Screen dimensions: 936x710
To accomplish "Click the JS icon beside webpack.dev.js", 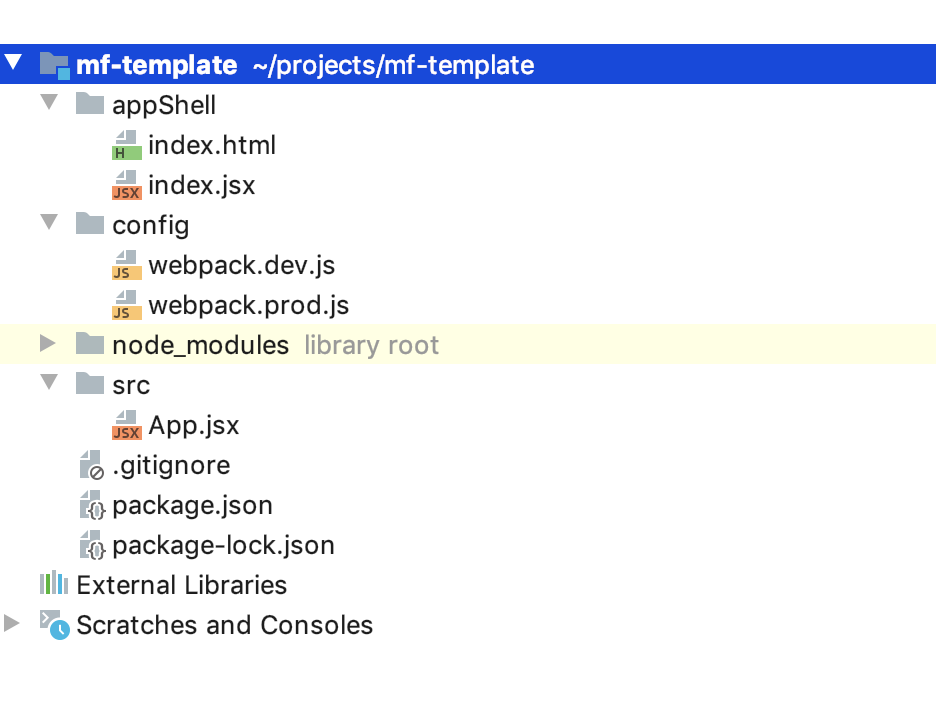I will 125,265.
